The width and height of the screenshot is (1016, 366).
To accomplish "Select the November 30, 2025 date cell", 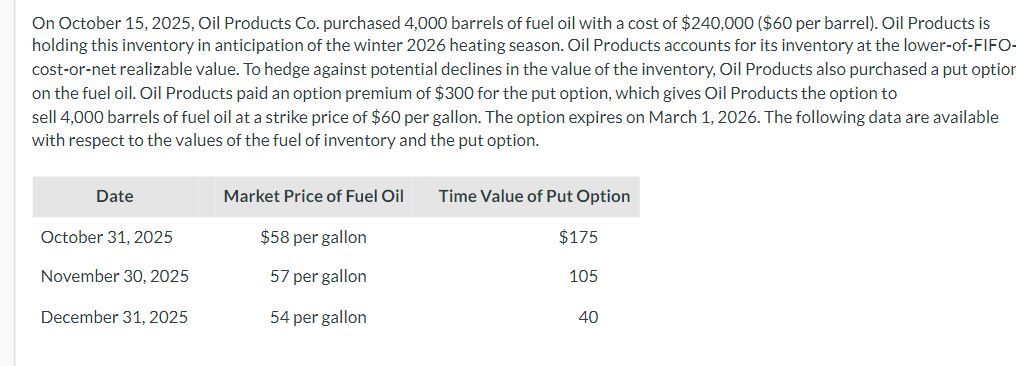I will pos(115,277).
